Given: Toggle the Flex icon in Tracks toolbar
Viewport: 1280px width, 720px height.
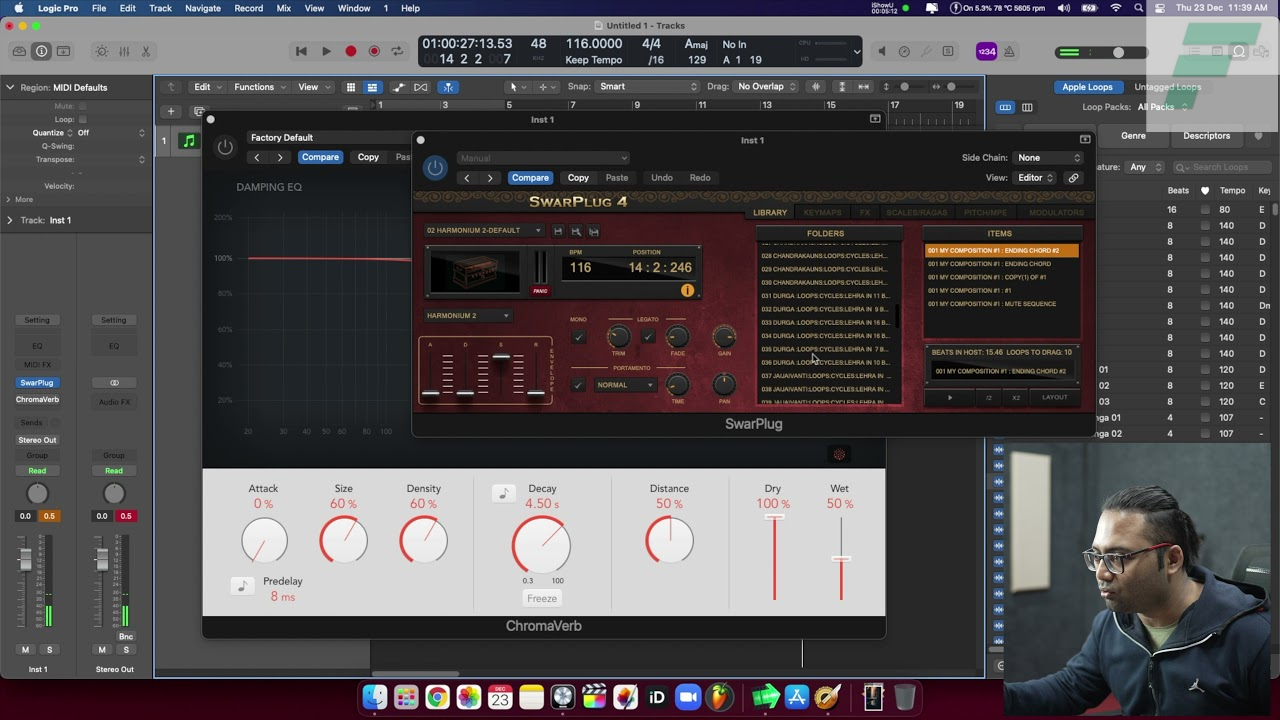Looking at the screenshot, I should pyautogui.click(x=419, y=87).
